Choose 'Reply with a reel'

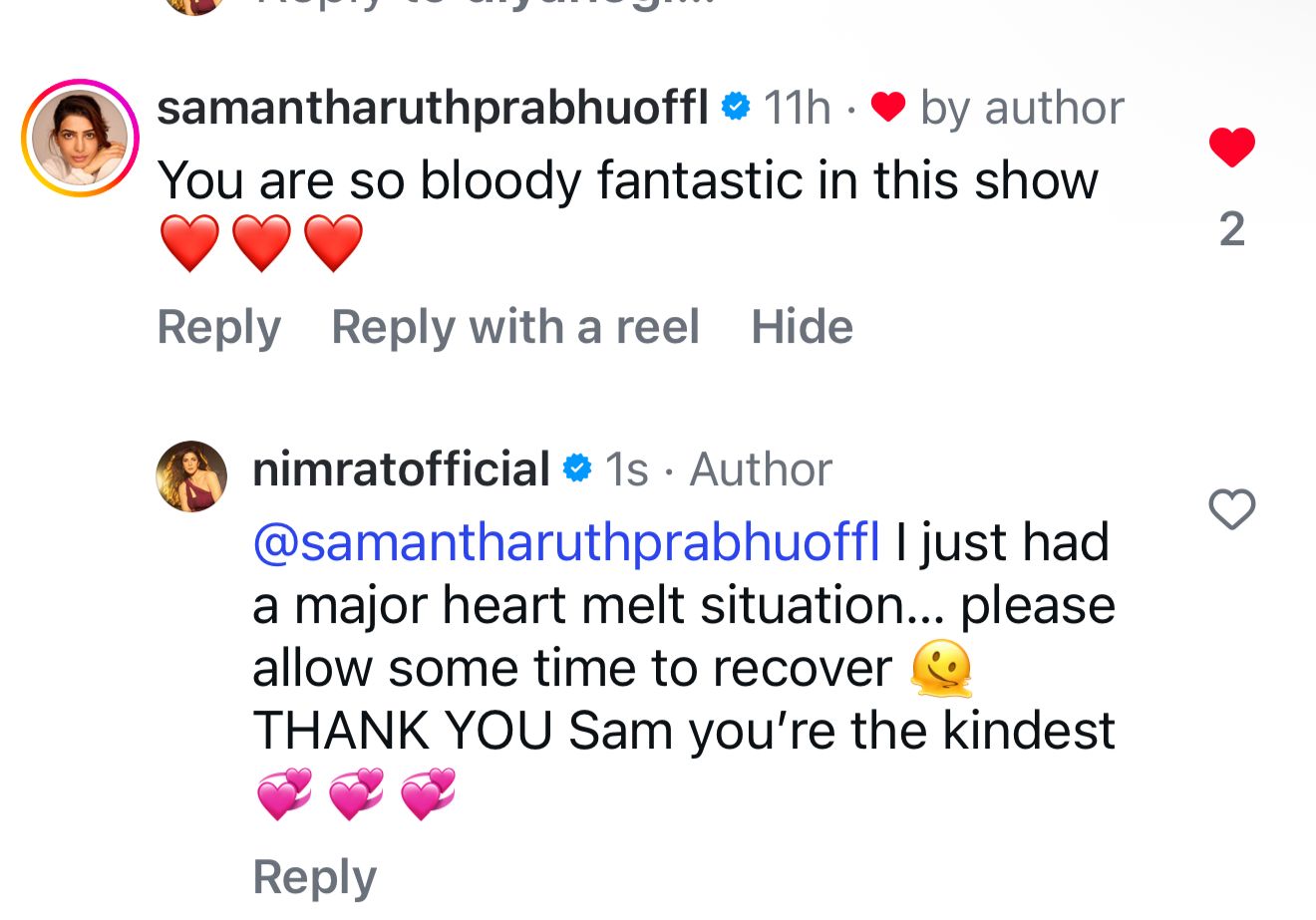pyautogui.click(x=515, y=327)
